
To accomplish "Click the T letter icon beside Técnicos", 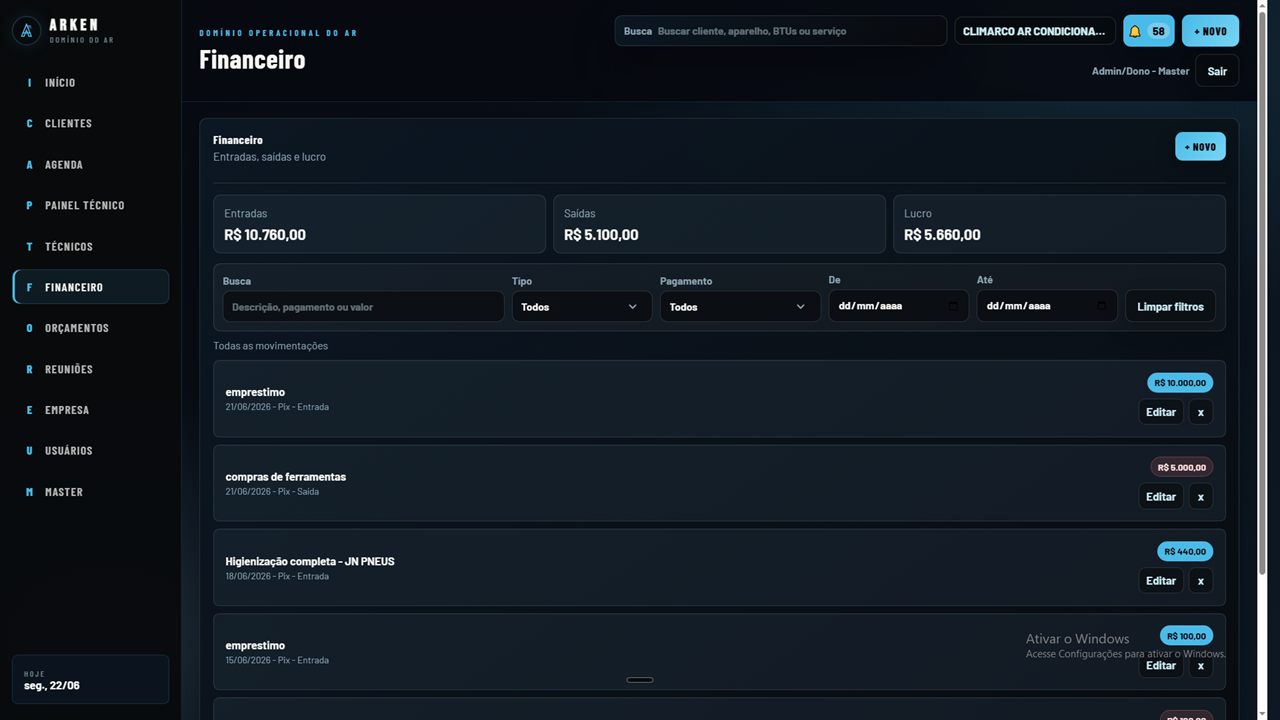I will pos(29,247).
